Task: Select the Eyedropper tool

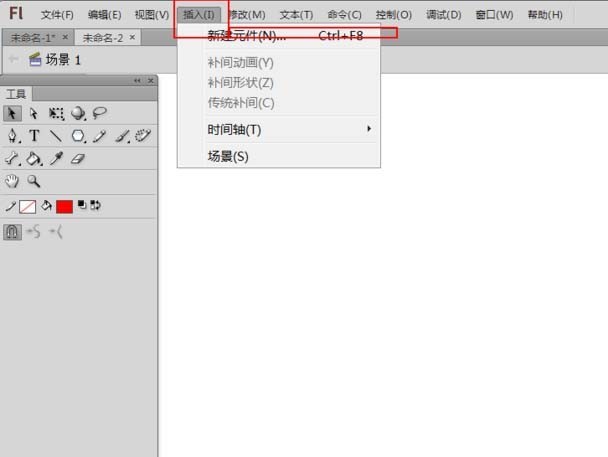Action: pyautogui.click(x=56, y=159)
